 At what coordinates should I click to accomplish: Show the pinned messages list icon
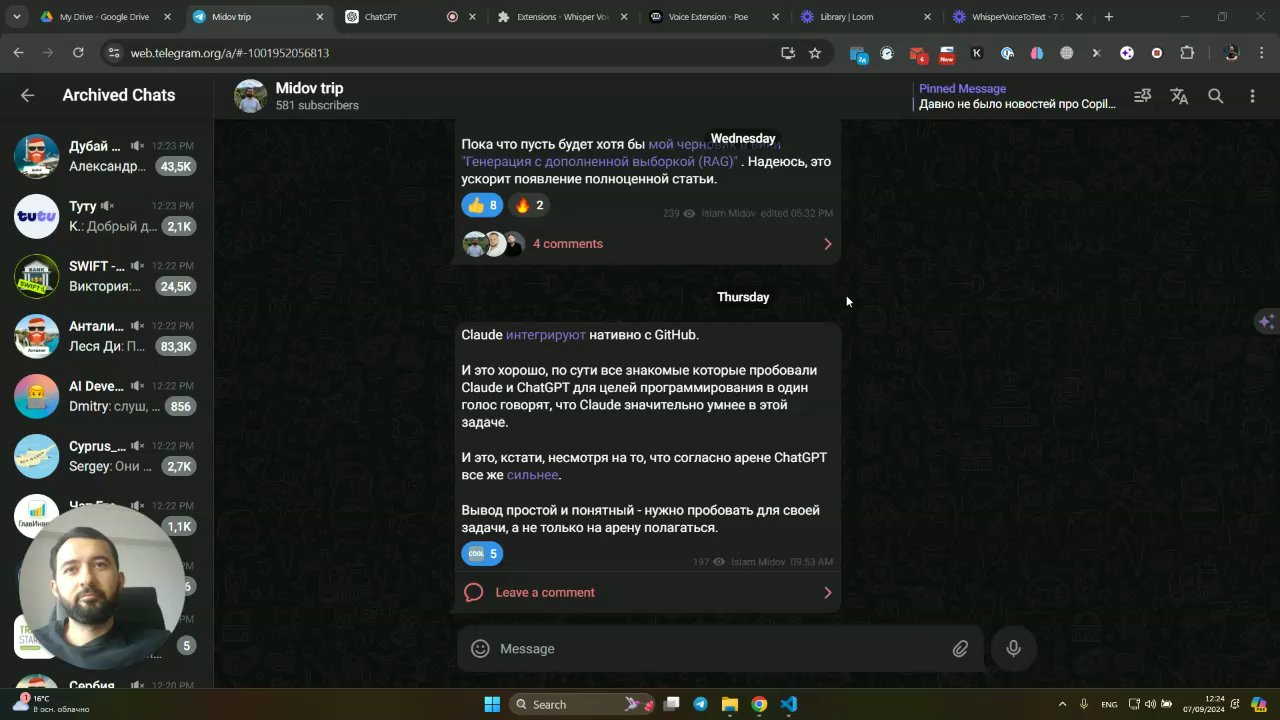coord(1142,96)
